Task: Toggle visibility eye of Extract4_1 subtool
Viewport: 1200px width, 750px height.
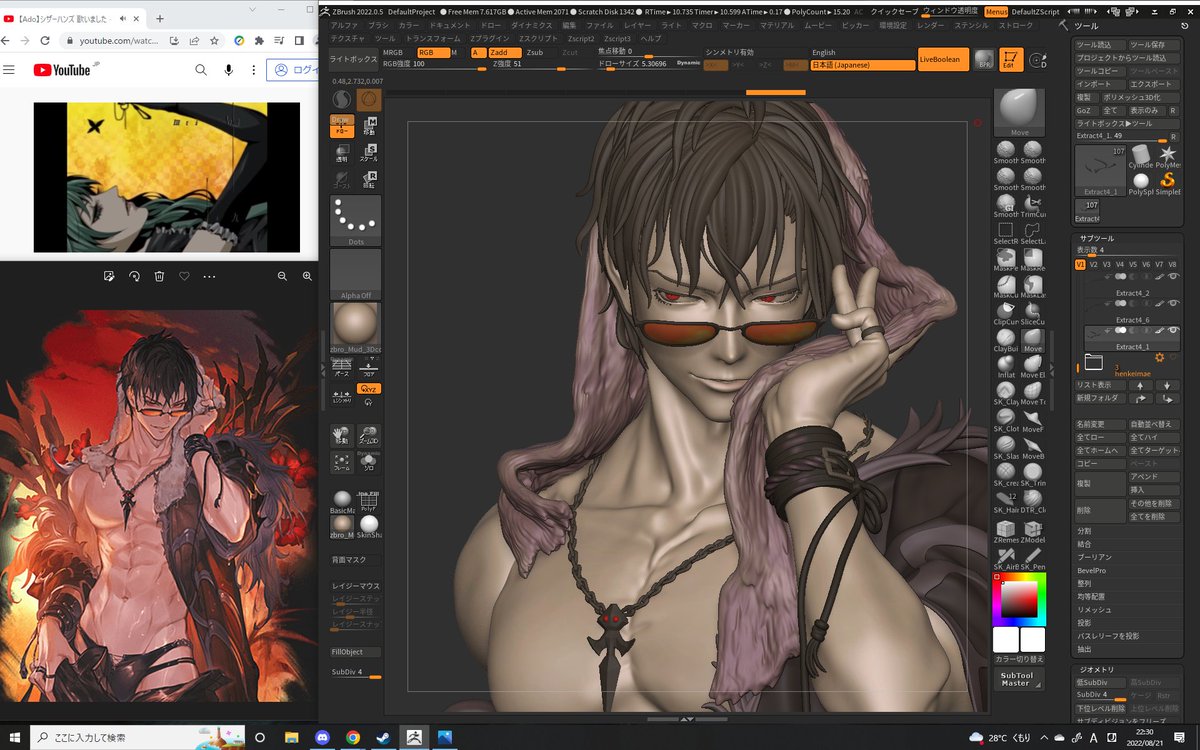Action: tap(1173, 330)
